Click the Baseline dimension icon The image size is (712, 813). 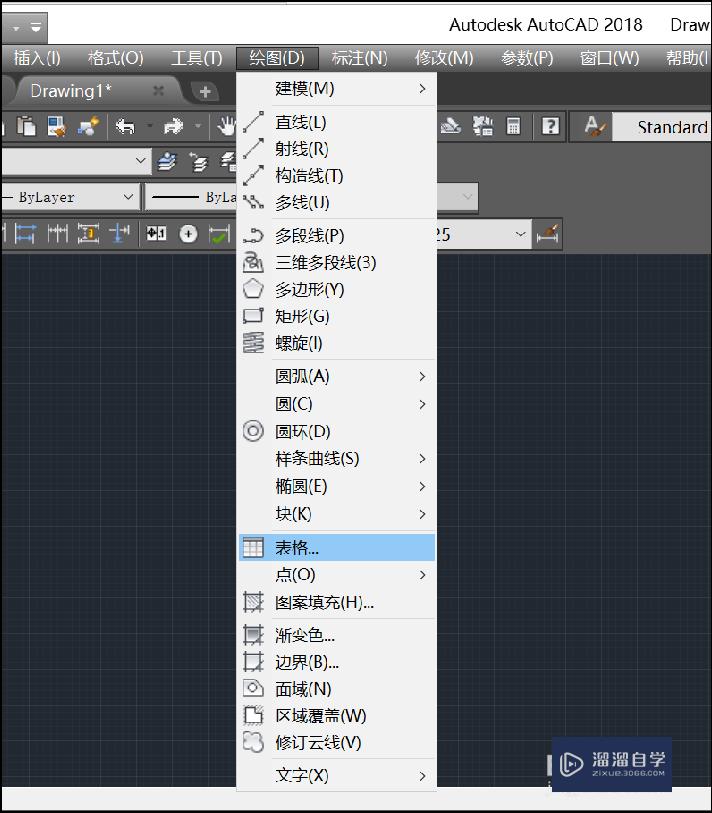coord(25,234)
